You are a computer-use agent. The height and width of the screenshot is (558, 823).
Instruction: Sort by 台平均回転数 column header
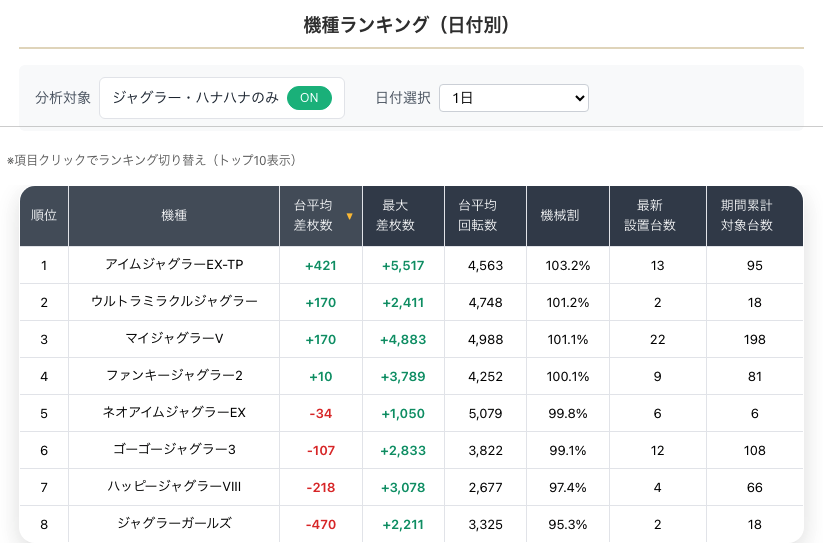477,216
